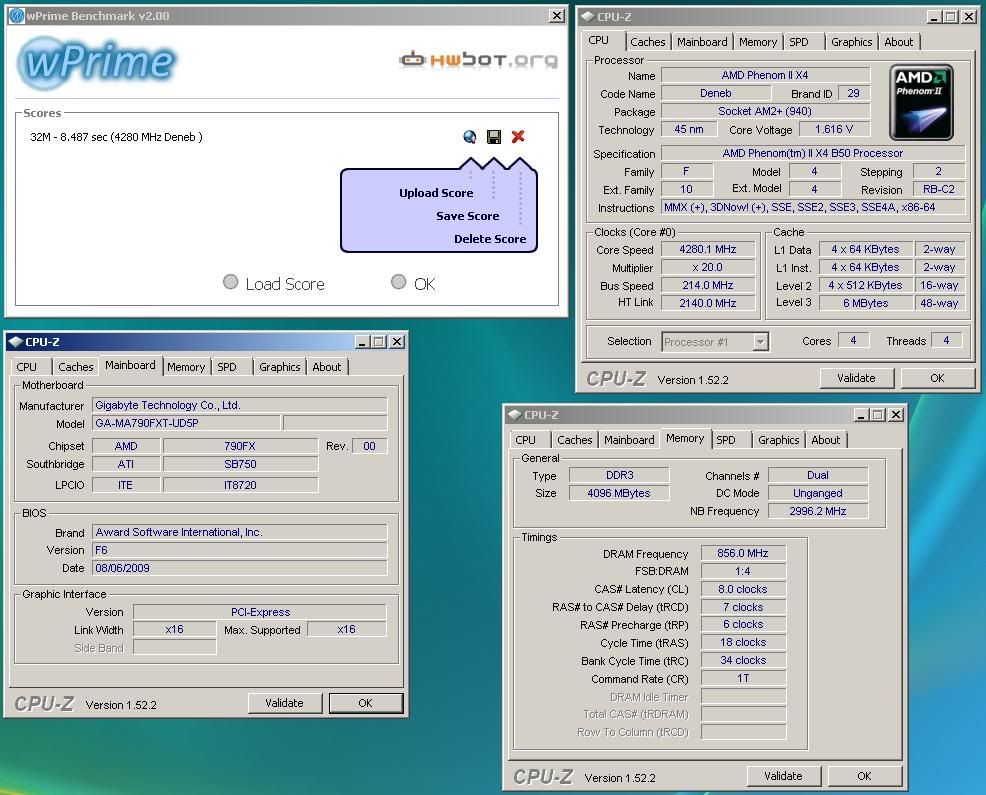Click OK in the Mainboard window

point(365,703)
